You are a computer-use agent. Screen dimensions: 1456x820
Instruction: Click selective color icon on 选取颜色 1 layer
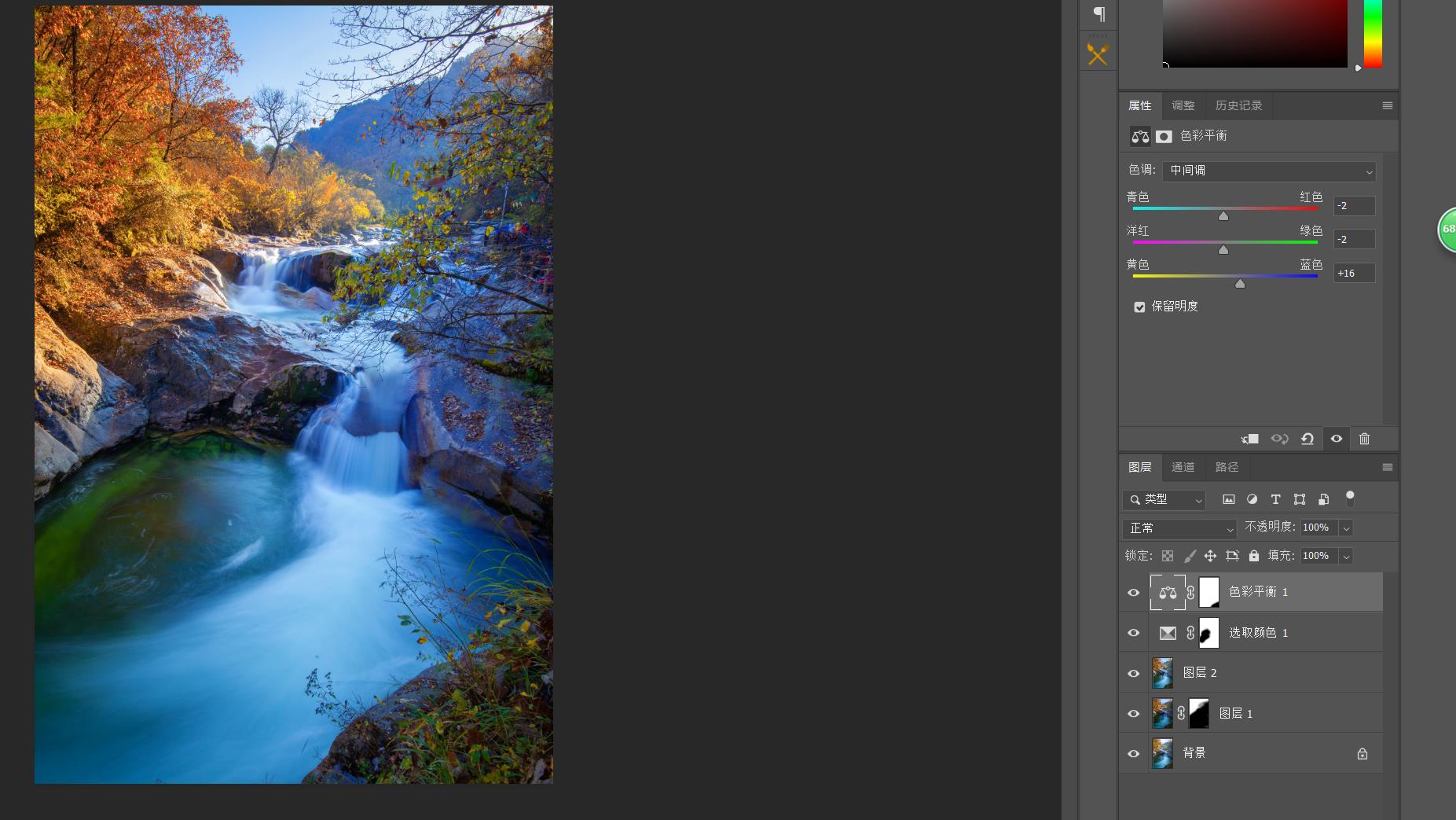point(1168,633)
